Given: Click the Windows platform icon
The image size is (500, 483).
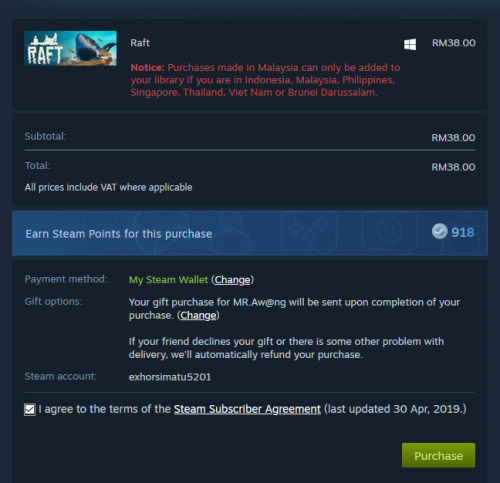Looking at the screenshot, I should 410,44.
